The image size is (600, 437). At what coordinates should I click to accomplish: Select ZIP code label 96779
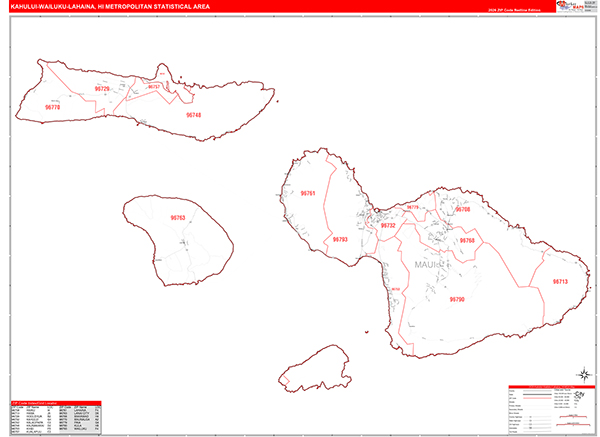[412, 207]
